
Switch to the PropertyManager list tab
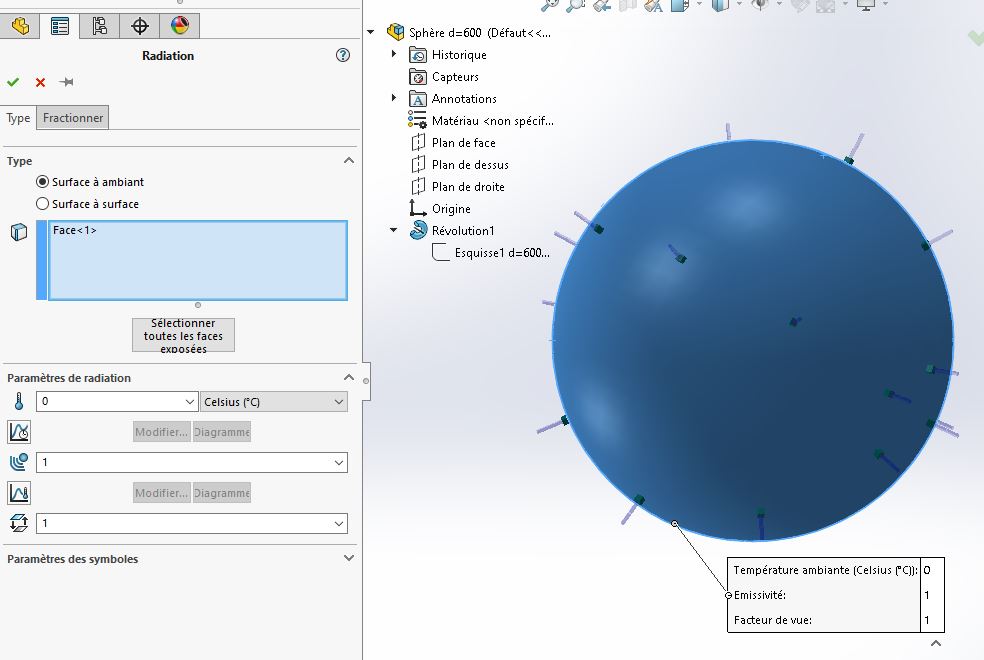click(60, 26)
